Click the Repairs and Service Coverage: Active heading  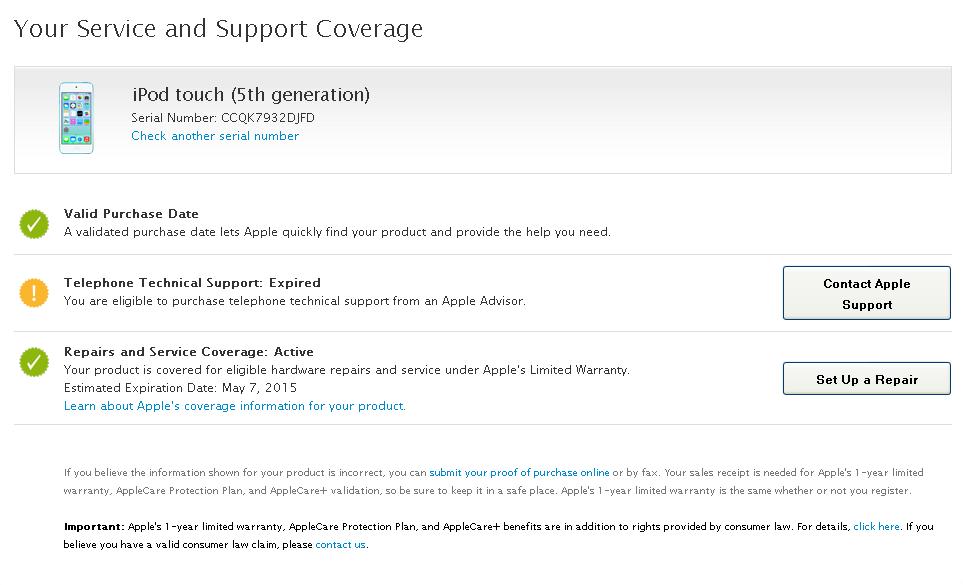(189, 352)
